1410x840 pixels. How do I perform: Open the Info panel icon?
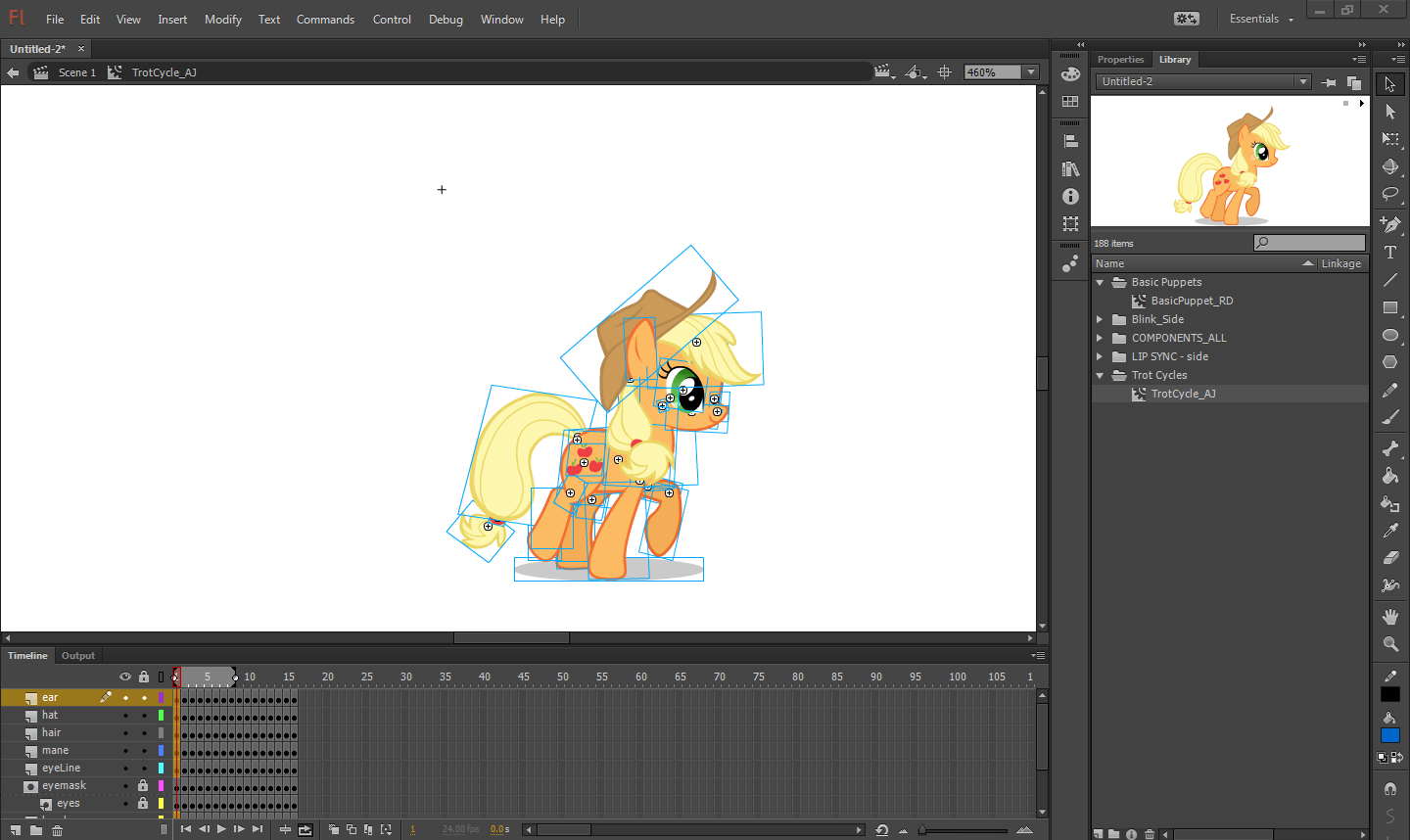(1070, 197)
